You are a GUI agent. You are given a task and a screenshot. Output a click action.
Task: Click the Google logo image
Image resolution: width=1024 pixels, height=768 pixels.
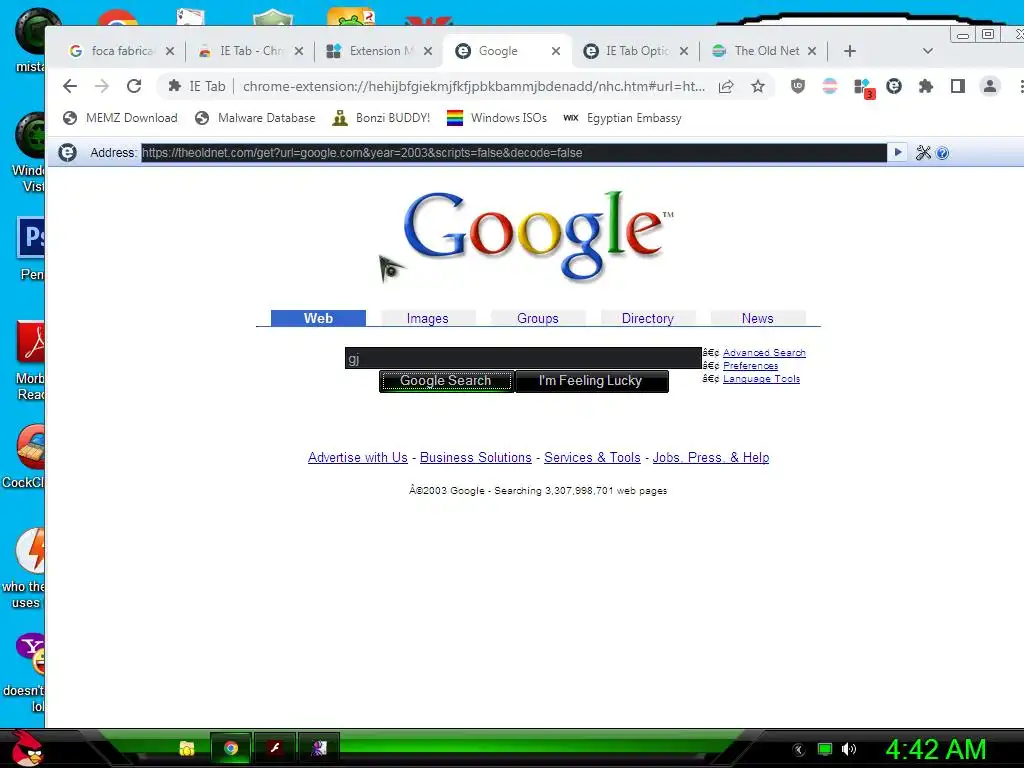538,235
